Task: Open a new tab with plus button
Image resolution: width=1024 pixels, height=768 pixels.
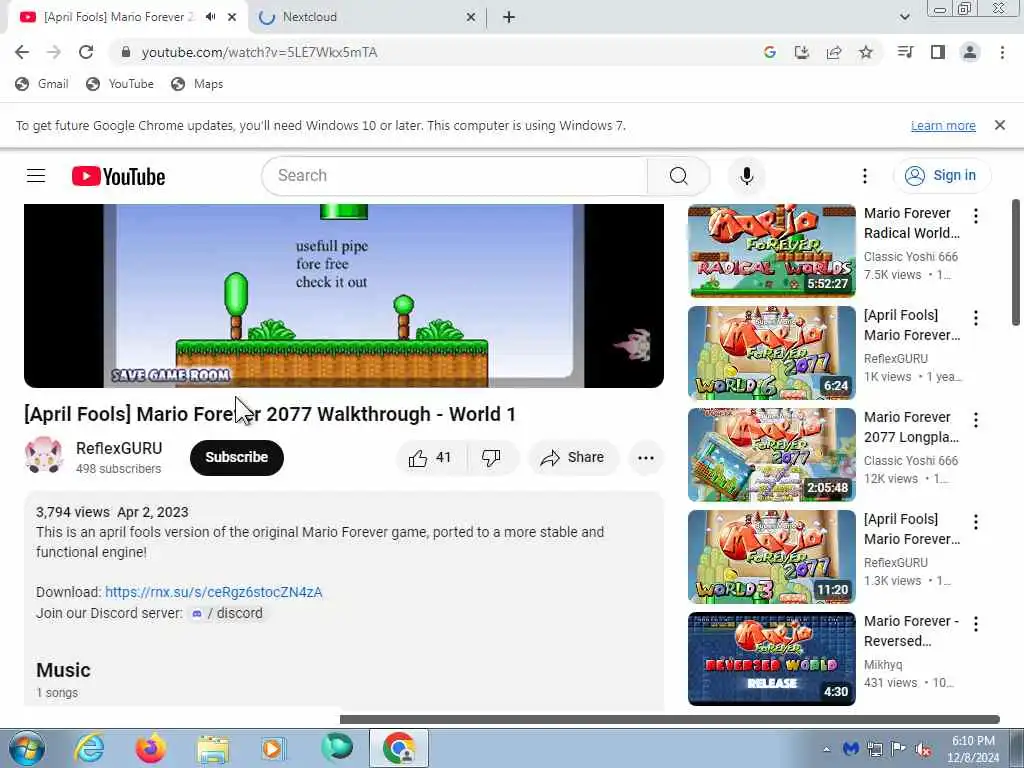Action: click(x=509, y=18)
